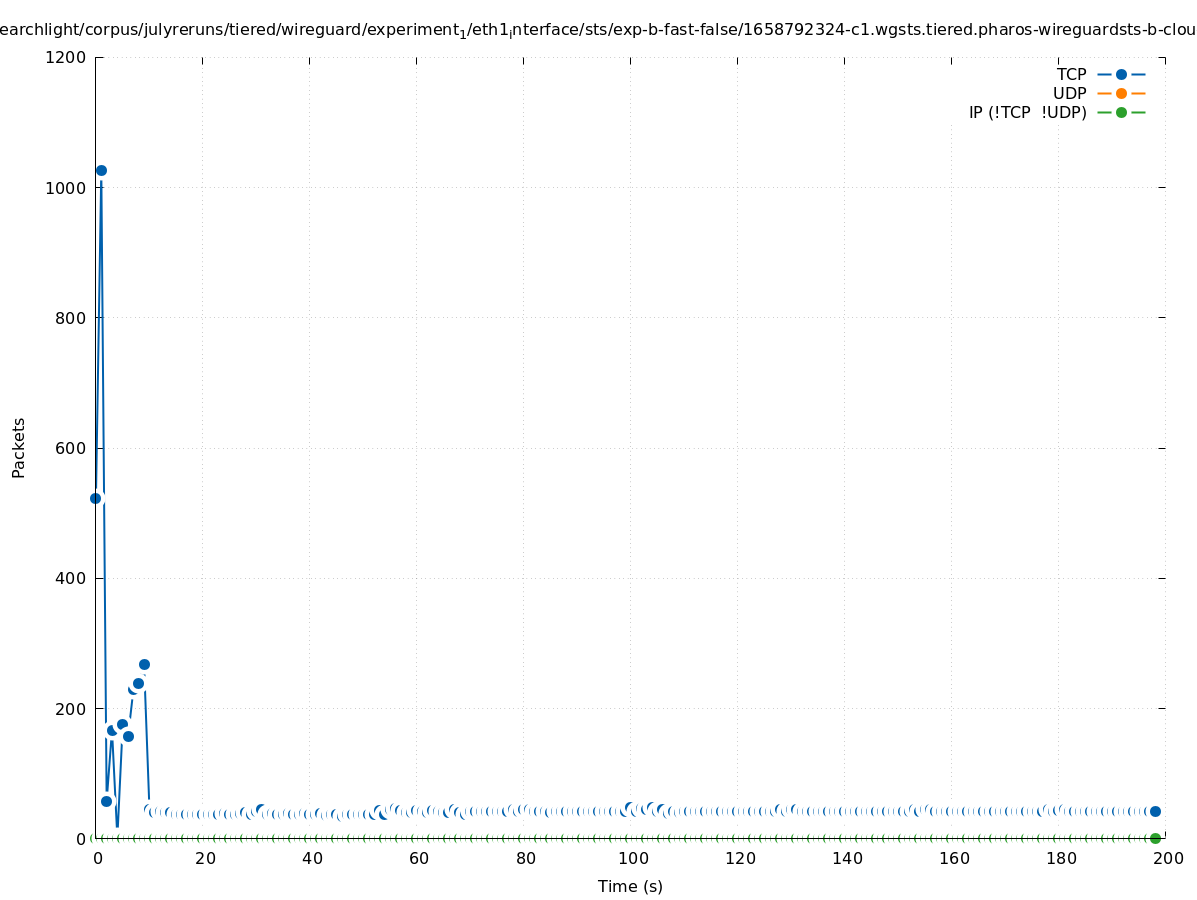Screen dimensions: 1197x900
Task: Click the 400 y-axis tick label
Action: point(71,578)
